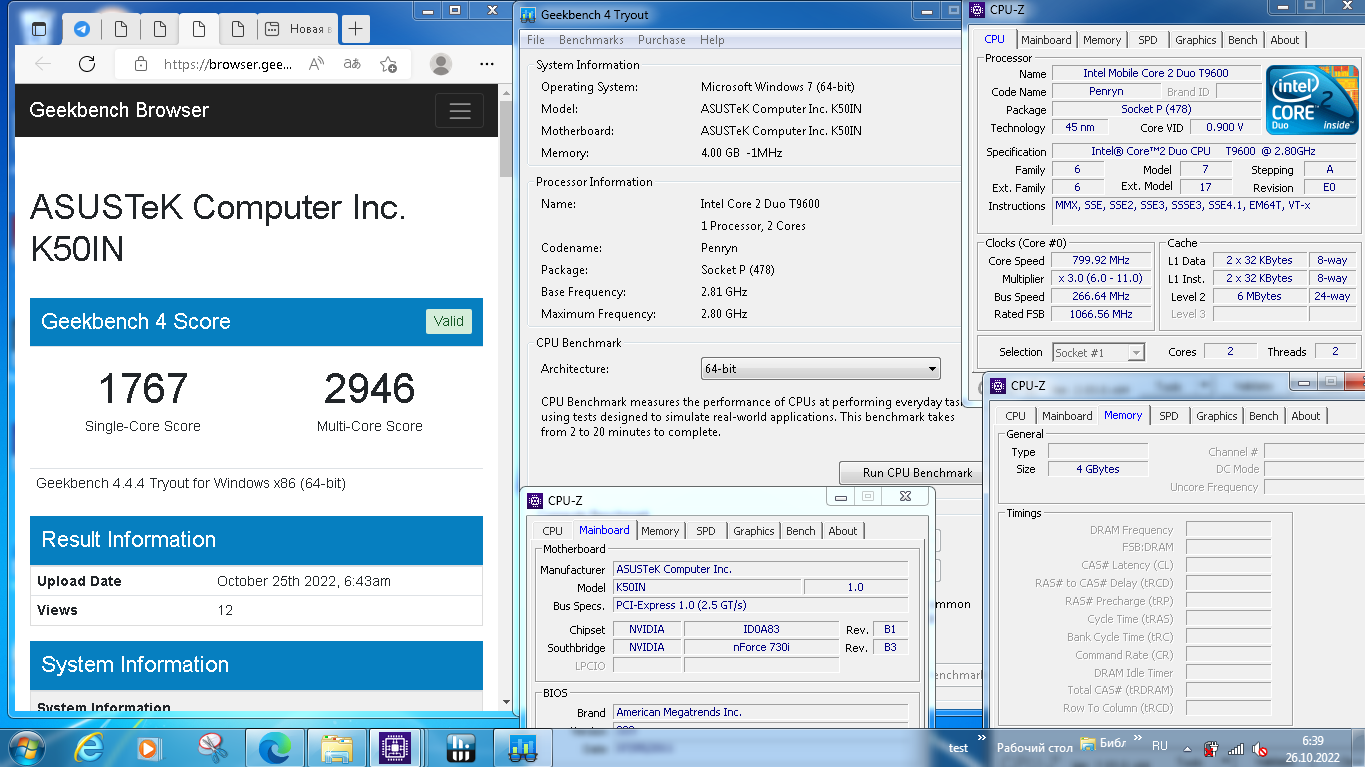Open the File menu in Geekbench
Image resolution: width=1365 pixels, height=767 pixels.
(536, 40)
